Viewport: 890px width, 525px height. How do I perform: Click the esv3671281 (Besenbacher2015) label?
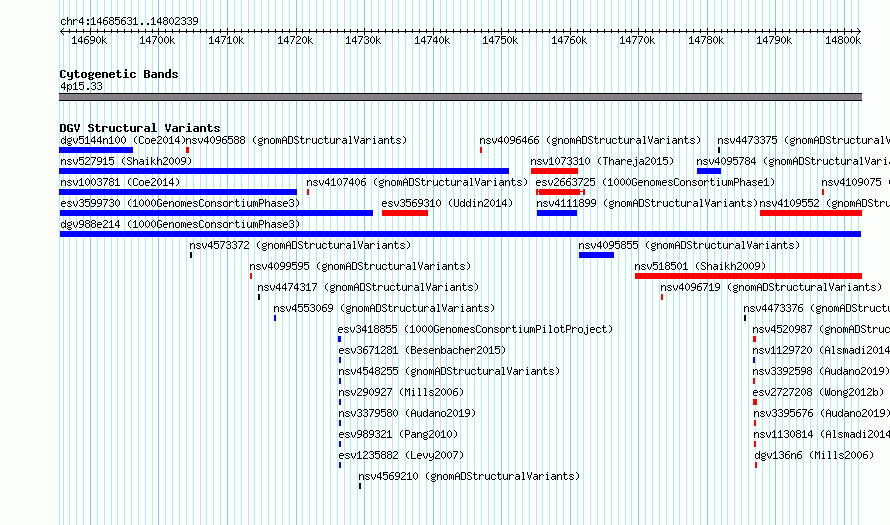pos(422,350)
